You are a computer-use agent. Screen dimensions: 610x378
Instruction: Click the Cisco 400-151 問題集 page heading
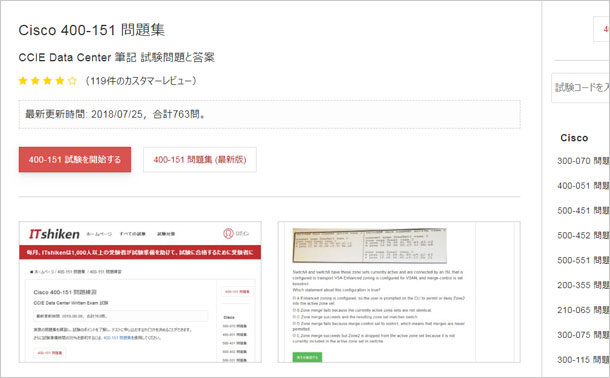click(x=92, y=30)
